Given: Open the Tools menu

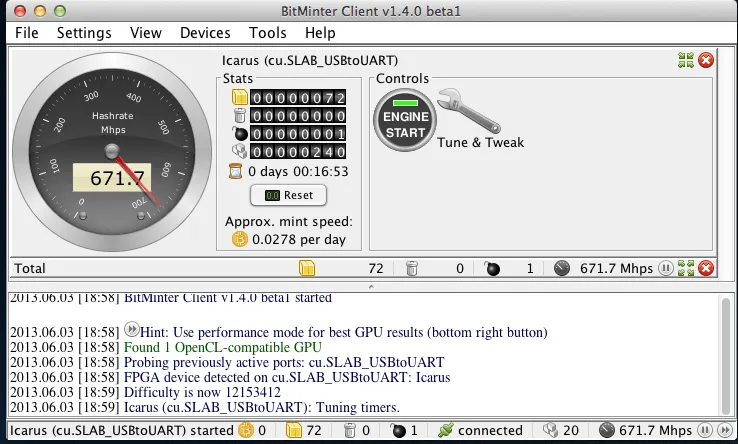Looking at the screenshot, I should tap(267, 33).
